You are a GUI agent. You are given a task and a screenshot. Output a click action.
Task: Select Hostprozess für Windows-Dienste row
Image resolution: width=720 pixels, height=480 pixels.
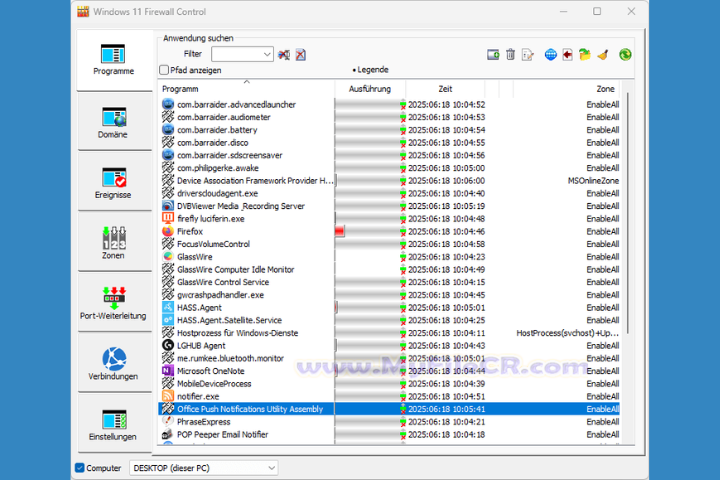click(389, 333)
